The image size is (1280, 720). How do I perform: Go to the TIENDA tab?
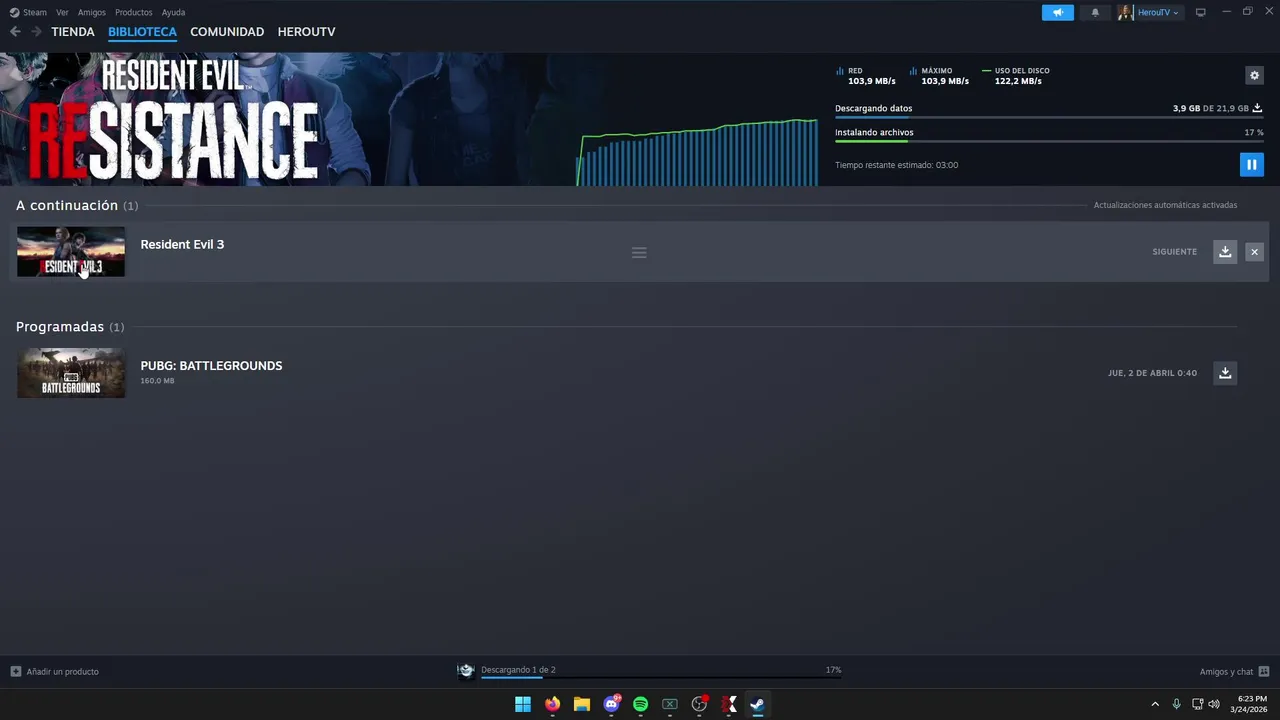(73, 32)
